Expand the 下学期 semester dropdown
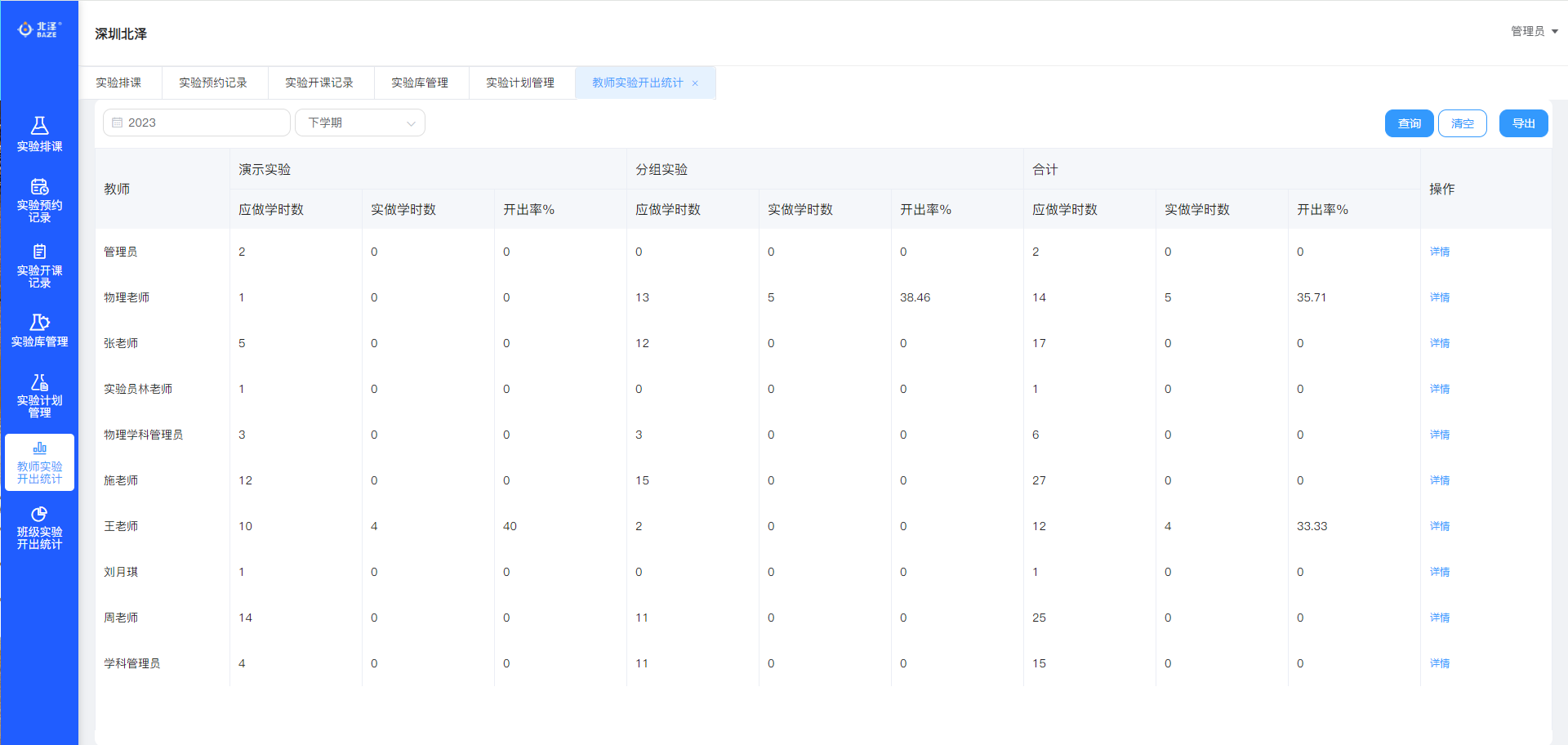The image size is (1568, 745). pos(359,123)
